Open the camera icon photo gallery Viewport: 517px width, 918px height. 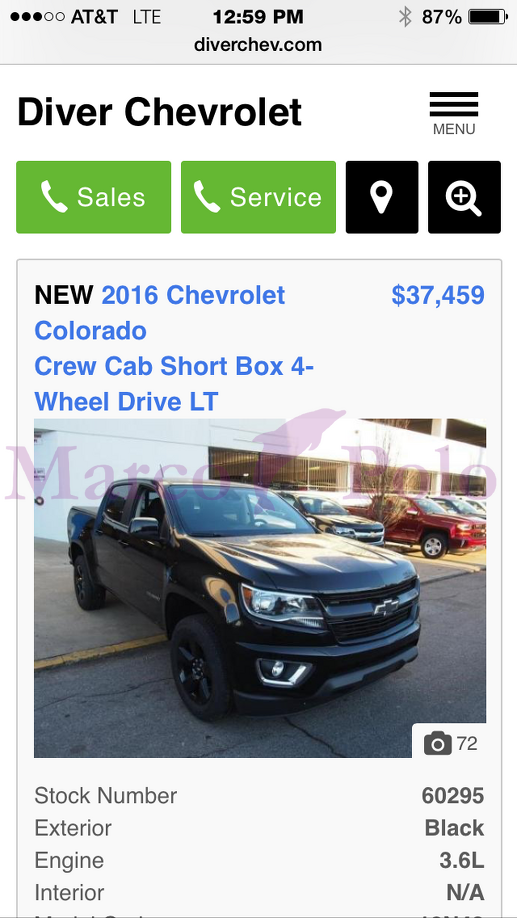[x=437, y=744]
